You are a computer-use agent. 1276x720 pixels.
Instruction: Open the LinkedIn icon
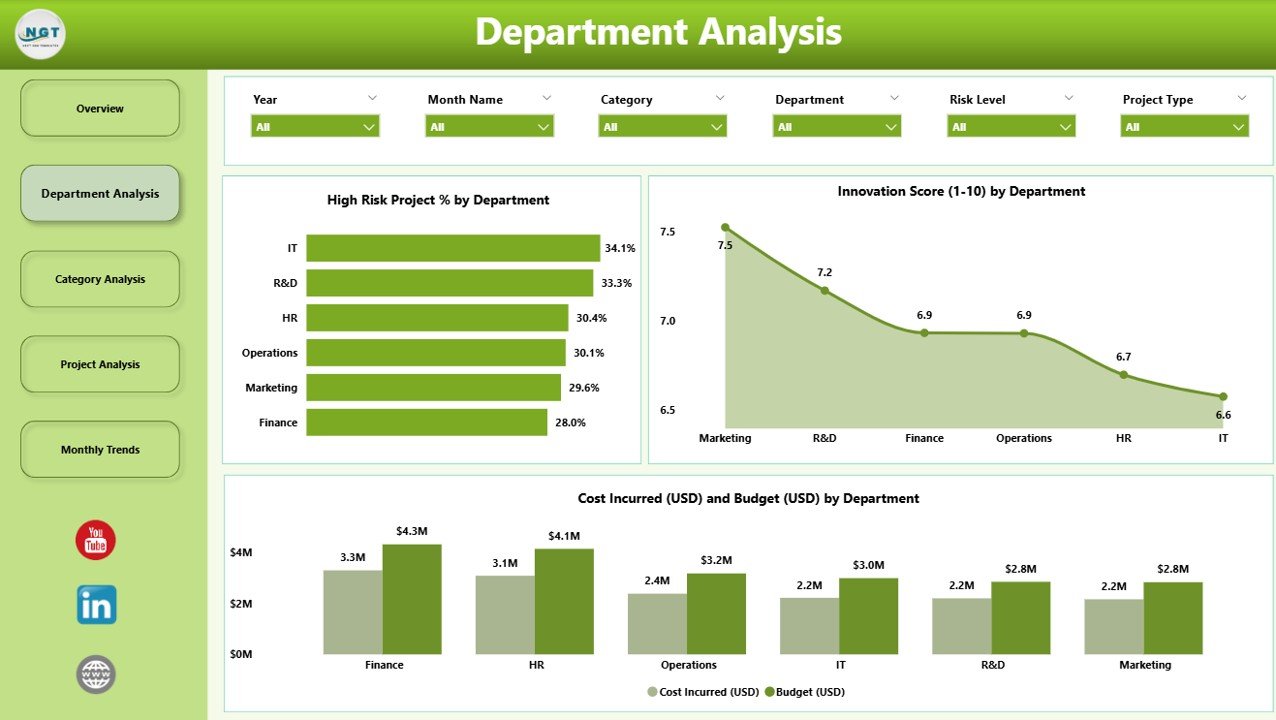tap(95, 604)
